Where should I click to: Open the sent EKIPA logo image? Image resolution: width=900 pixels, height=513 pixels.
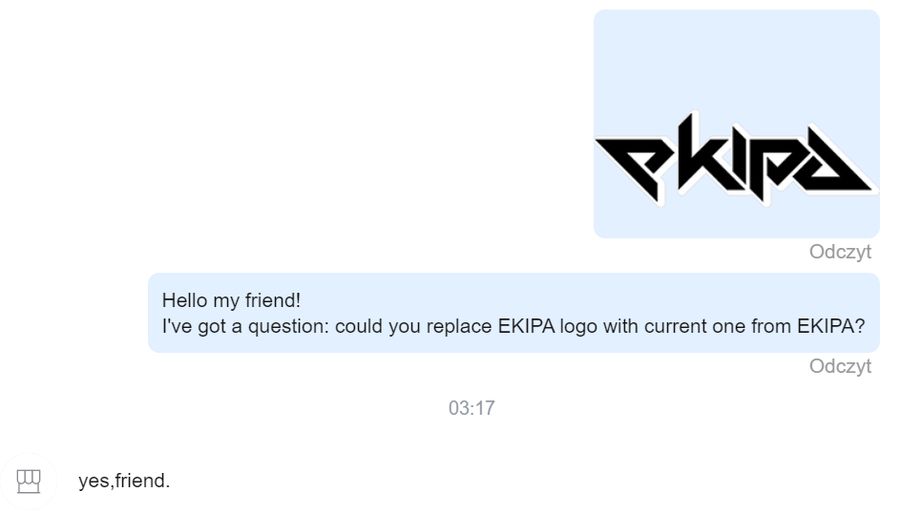(x=736, y=124)
